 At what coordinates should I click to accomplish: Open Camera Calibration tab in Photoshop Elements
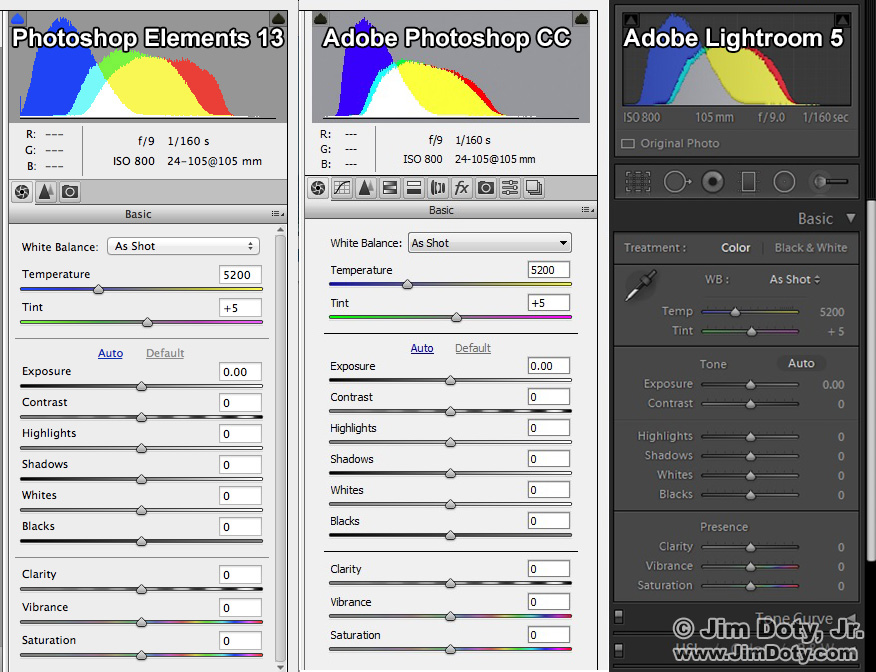coord(70,192)
